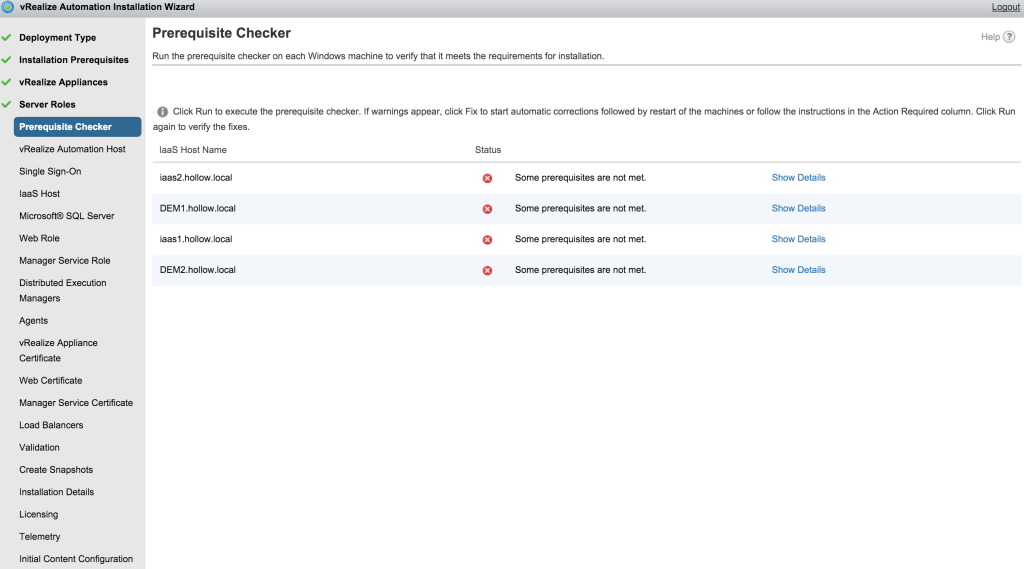The height and width of the screenshot is (569, 1024).
Task: Click the info icon beside the Run instructions
Action: pos(163,112)
